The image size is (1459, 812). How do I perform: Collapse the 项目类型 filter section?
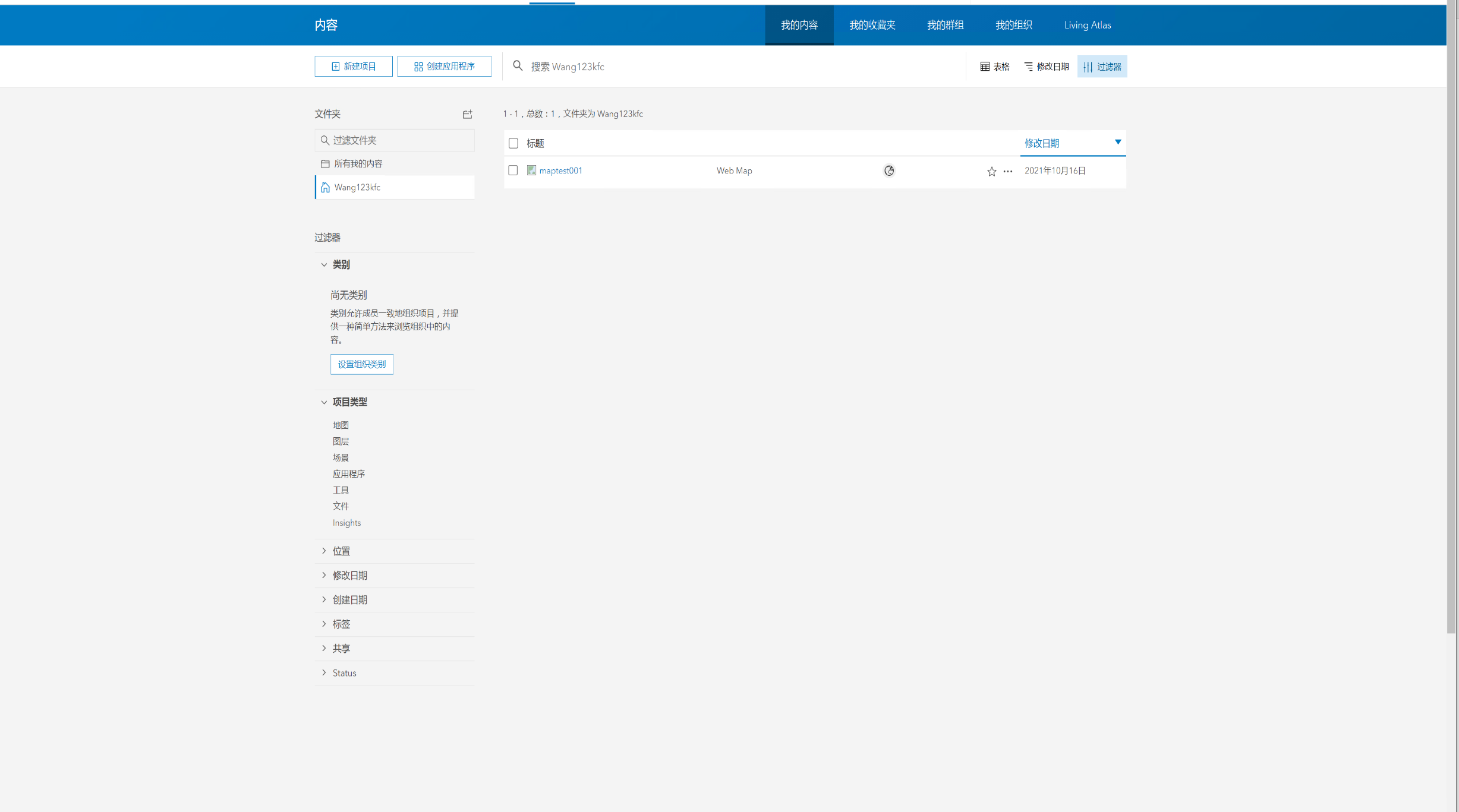324,402
